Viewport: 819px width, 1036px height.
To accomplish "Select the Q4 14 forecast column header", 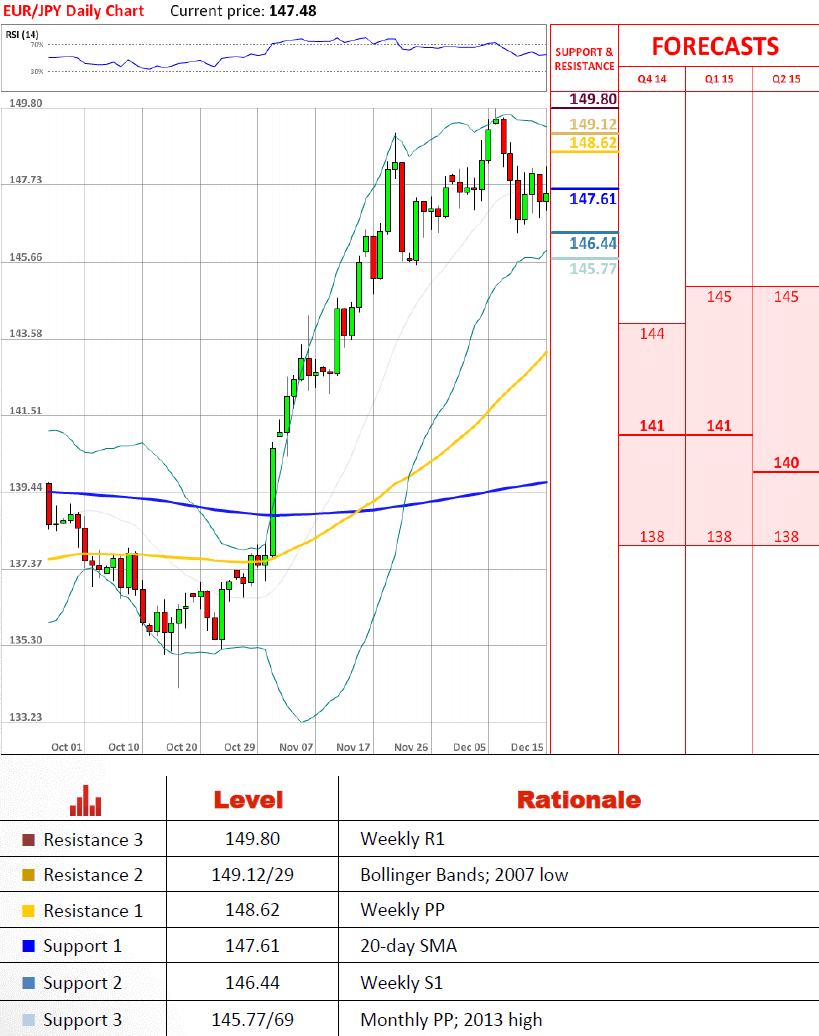I will pyautogui.click(x=652, y=79).
